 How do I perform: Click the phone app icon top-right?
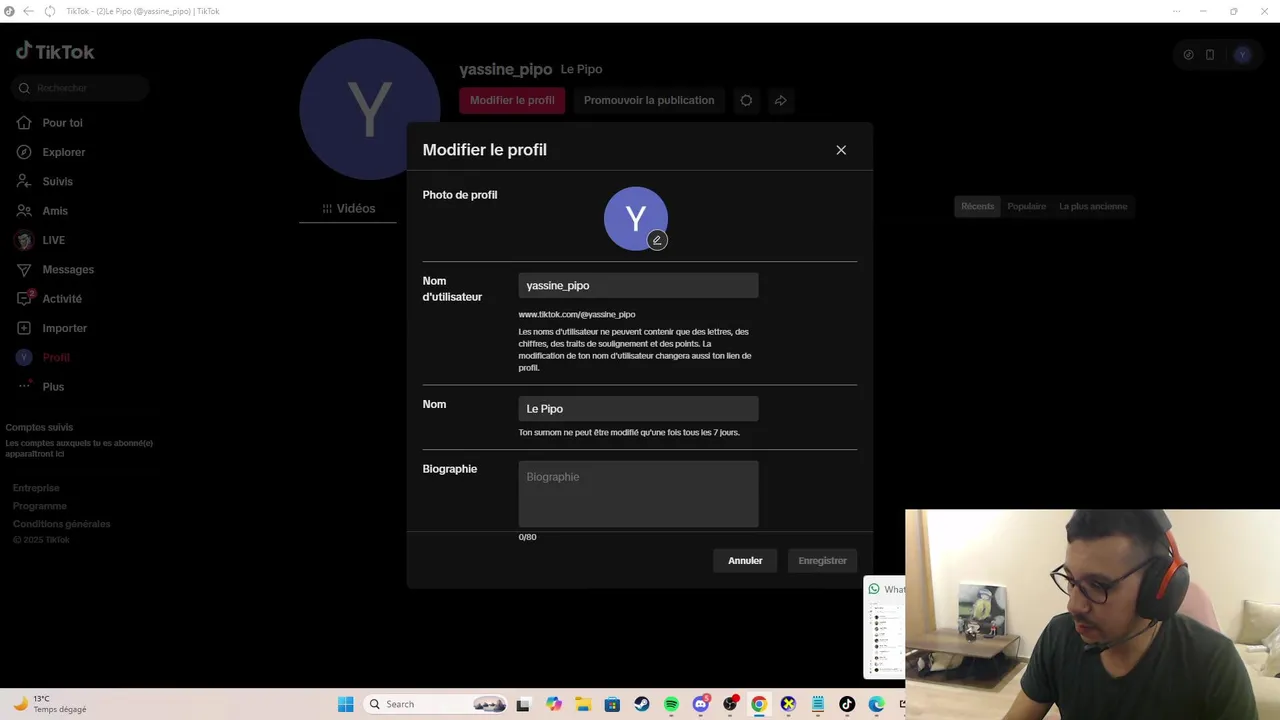[x=1210, y=55]
